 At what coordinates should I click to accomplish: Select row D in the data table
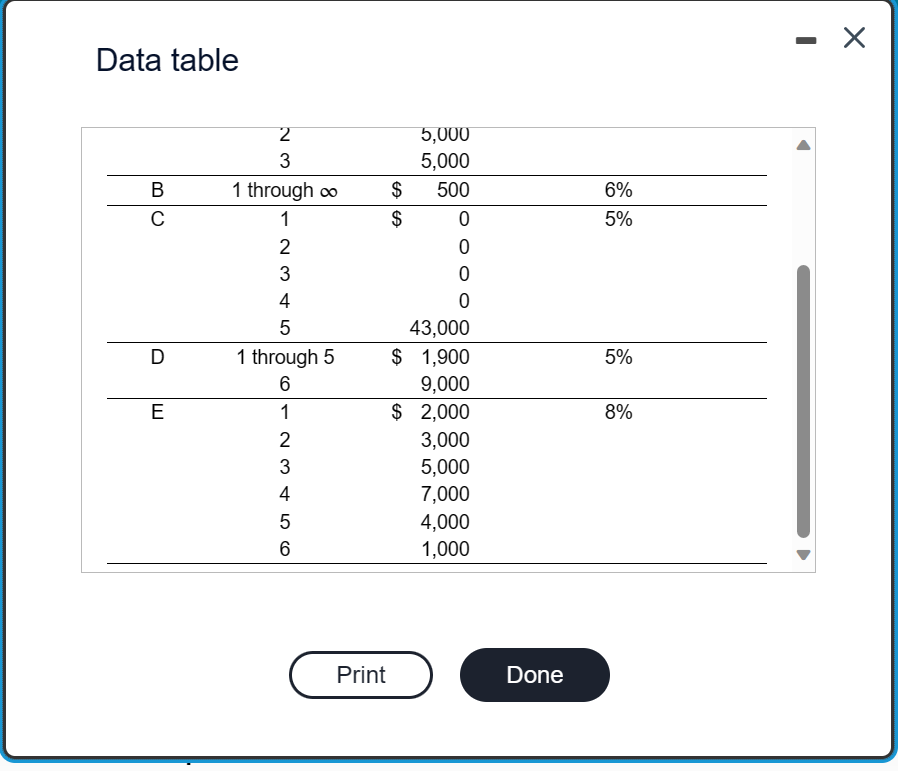point(157,356)
